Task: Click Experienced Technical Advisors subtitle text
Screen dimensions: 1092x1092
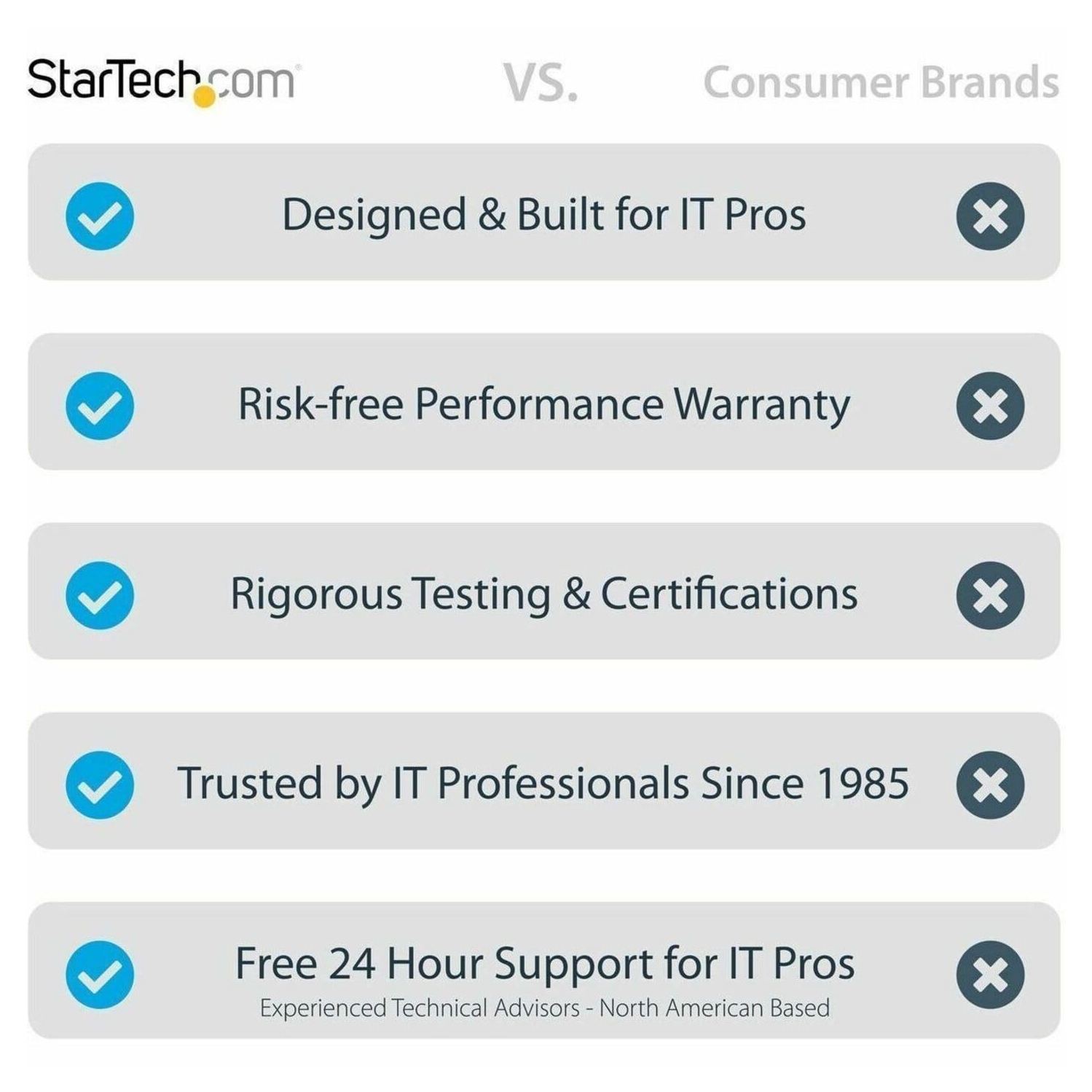Action: click(544, 1008)
